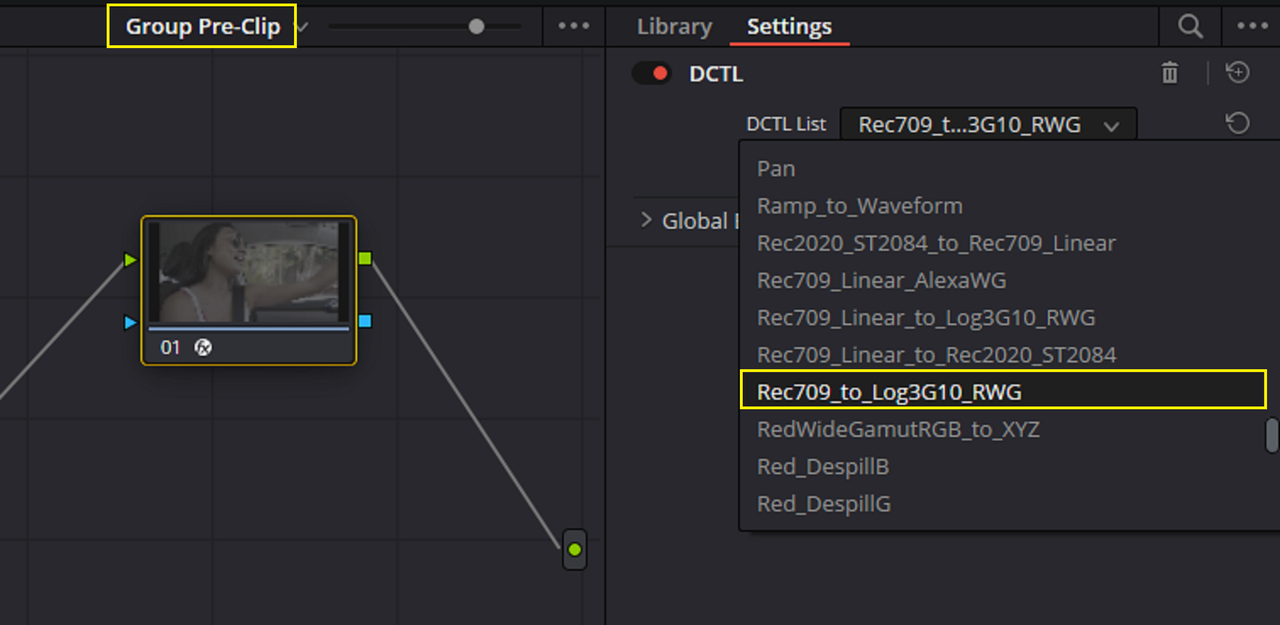
Task: Click the DCTL dropdown list scrollbar thumb
Action: 1272,435
